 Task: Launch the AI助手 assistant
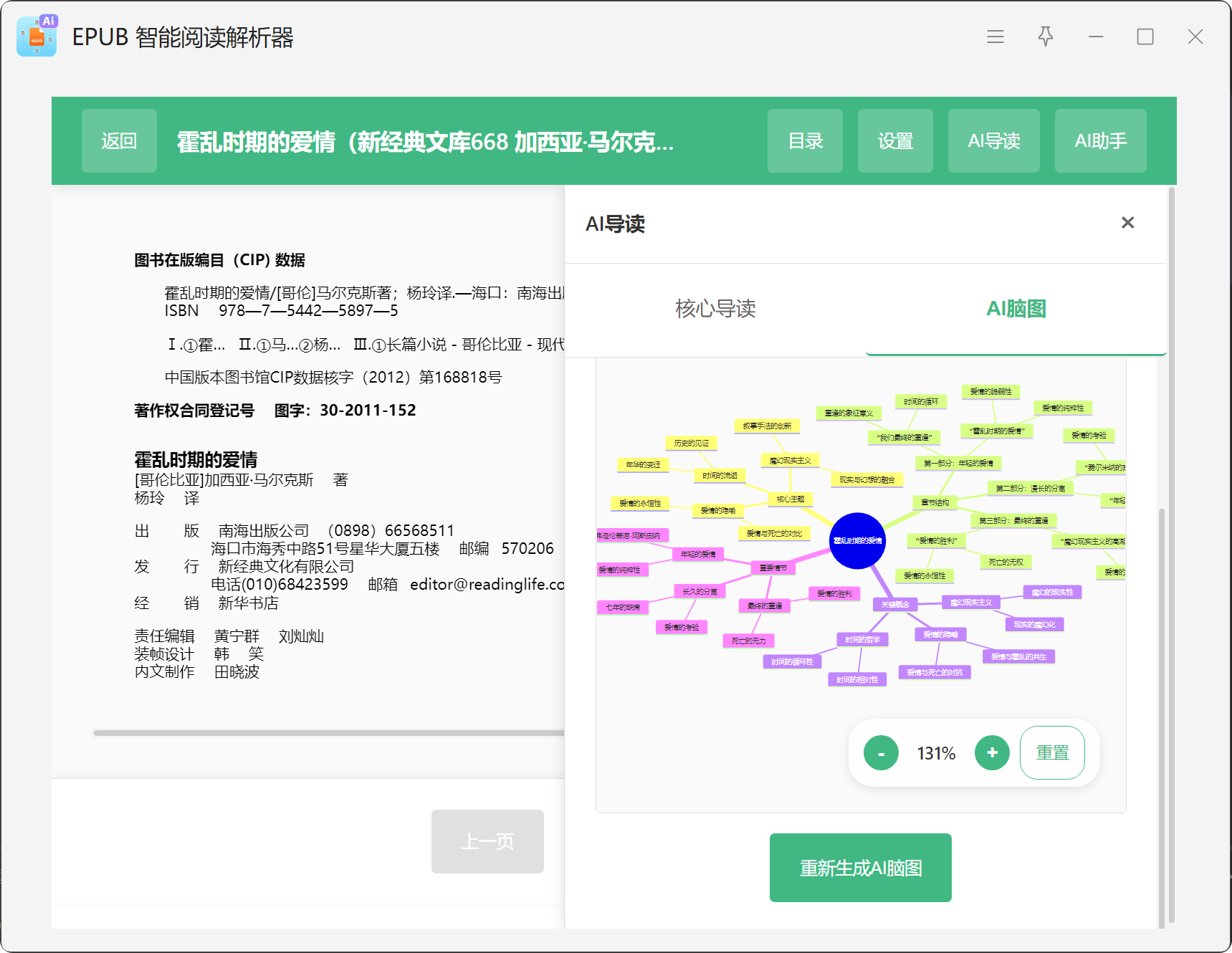pyautogui.click(x=1100, y=141)
